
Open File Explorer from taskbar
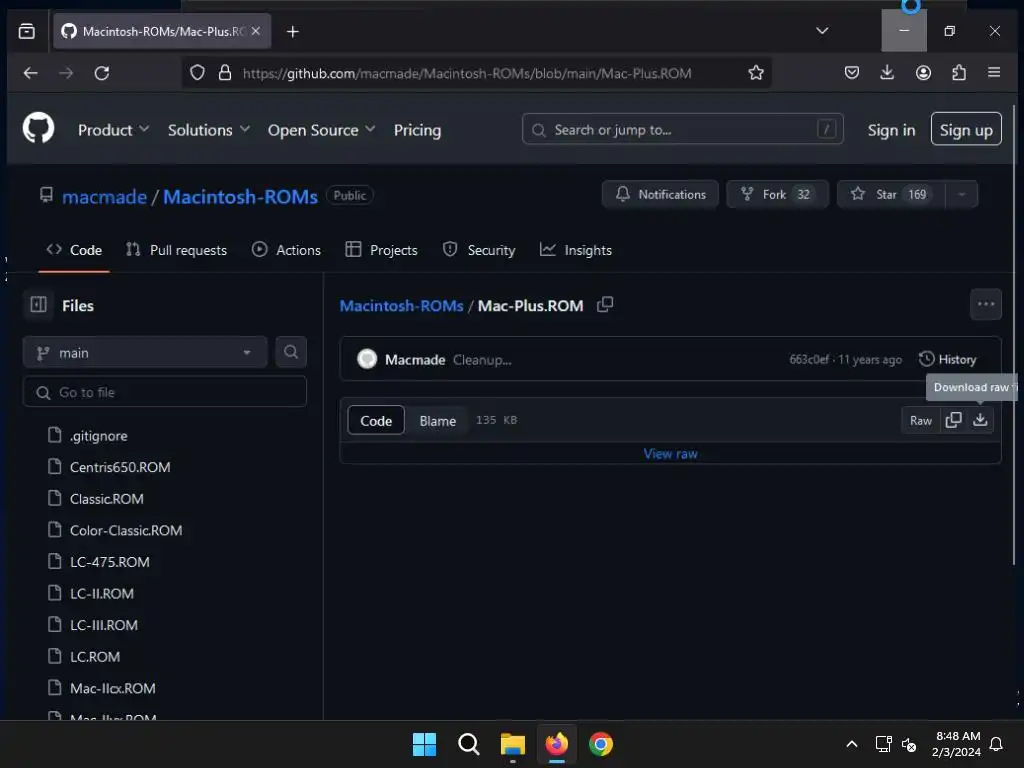click(x=513, y=744)
